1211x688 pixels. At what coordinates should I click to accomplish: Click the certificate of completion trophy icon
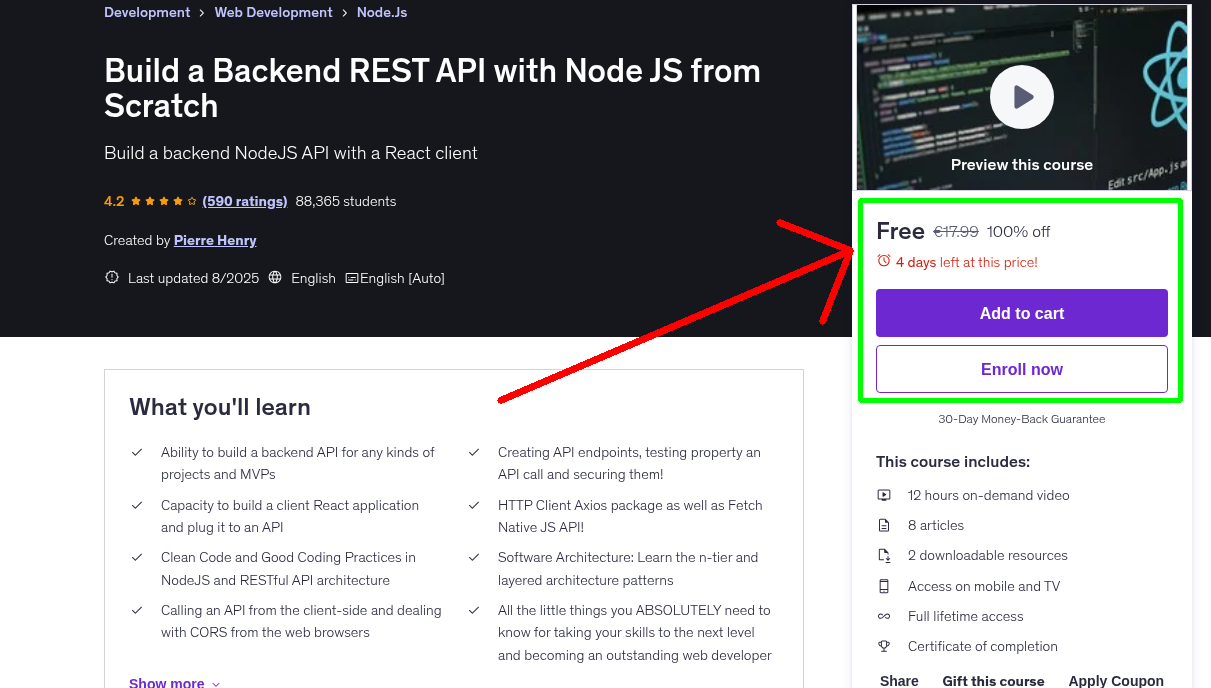click(x=884, y=646)
